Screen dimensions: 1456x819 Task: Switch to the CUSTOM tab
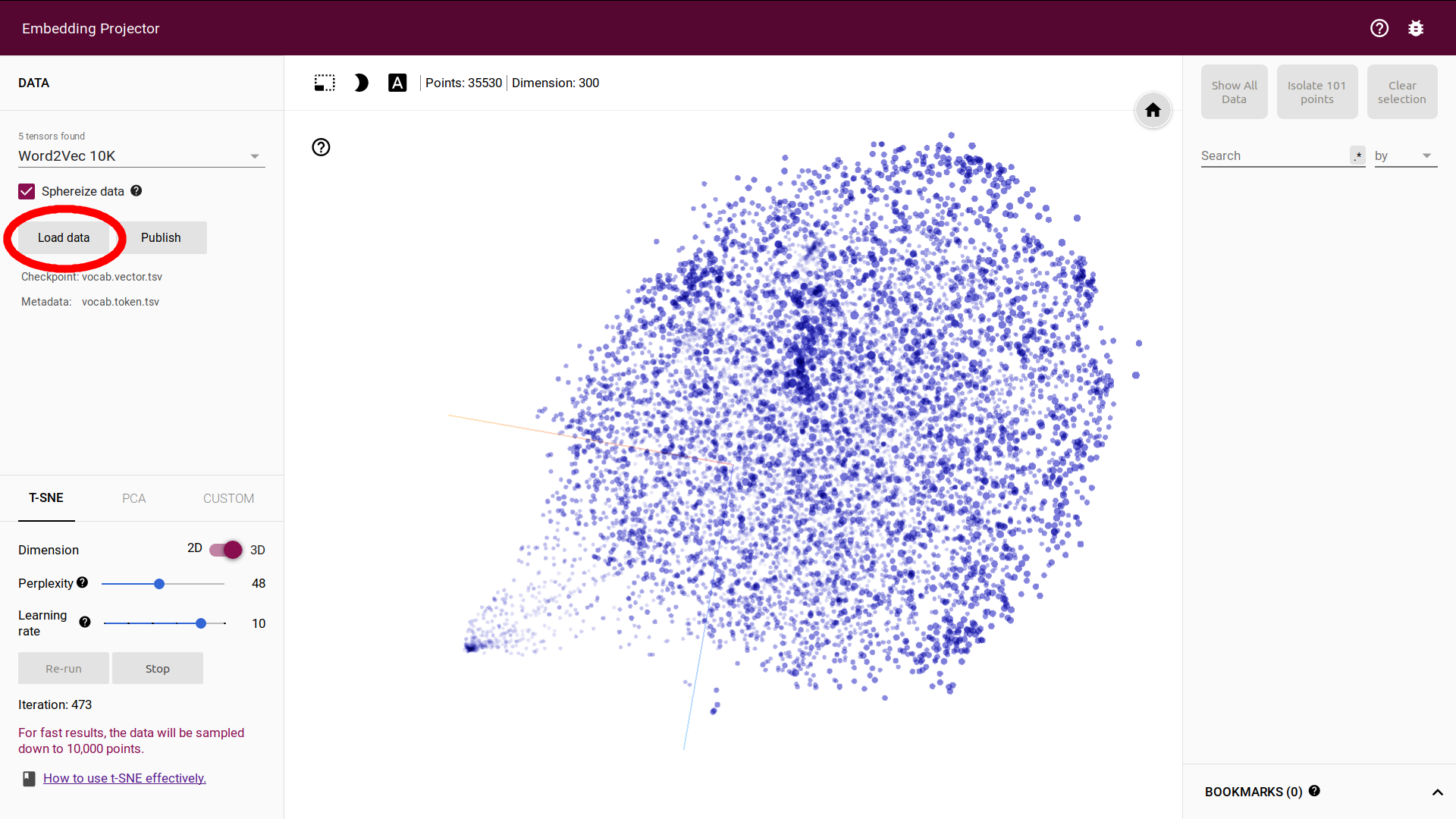click(228, 498)
